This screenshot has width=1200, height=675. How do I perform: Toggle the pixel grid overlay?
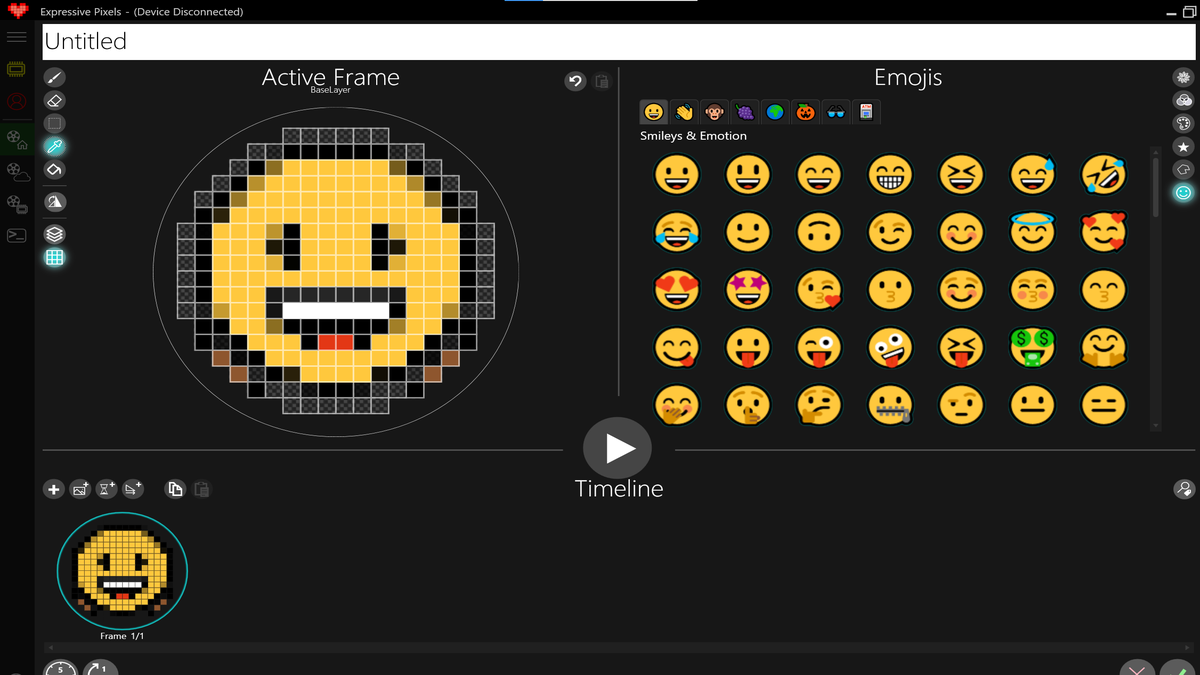pos(55,257)
